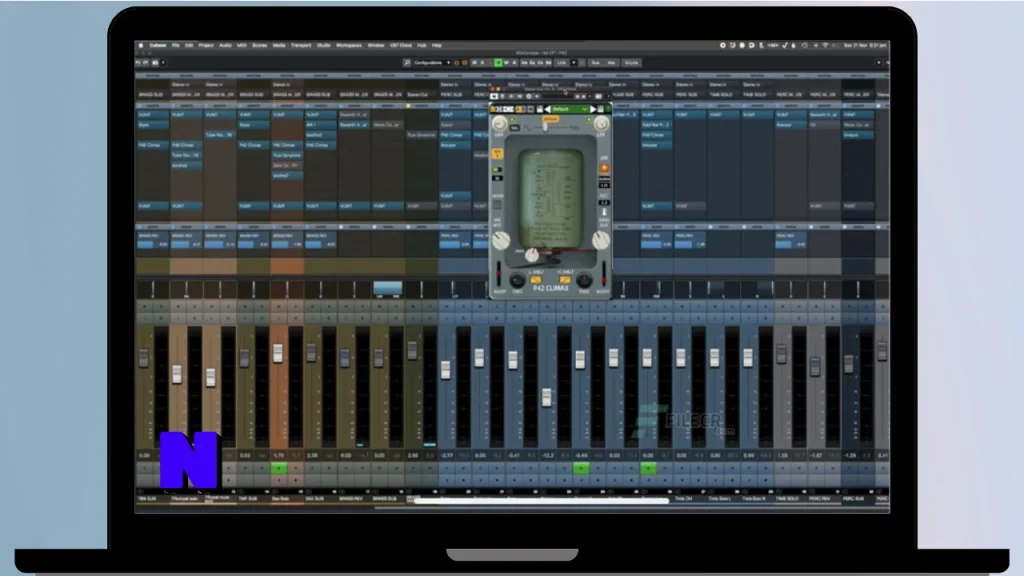Click the left BOOST slider in P42 Climax
The width and height of the screenshot is (1024, 576).
(x=499, y=274)
